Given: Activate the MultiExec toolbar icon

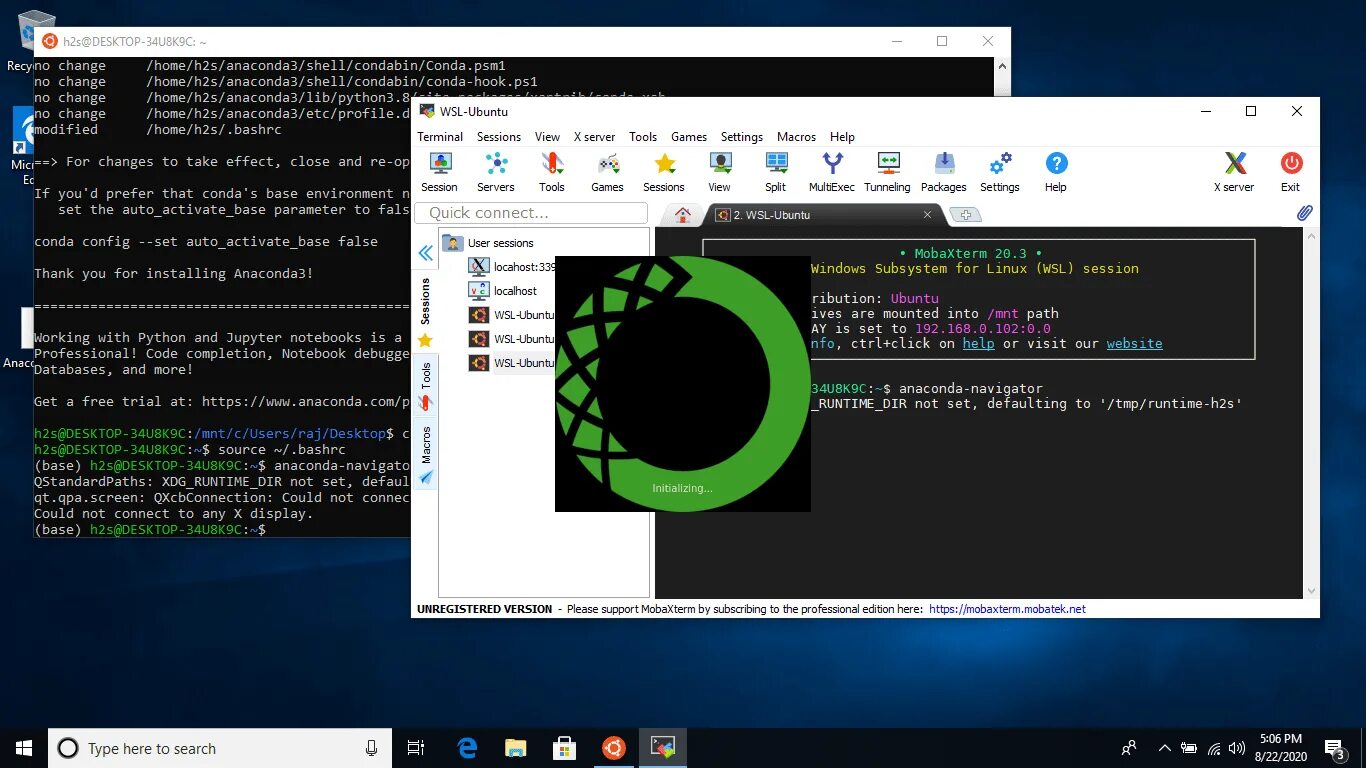Looking at the screenshot, I should pos(832,172).
